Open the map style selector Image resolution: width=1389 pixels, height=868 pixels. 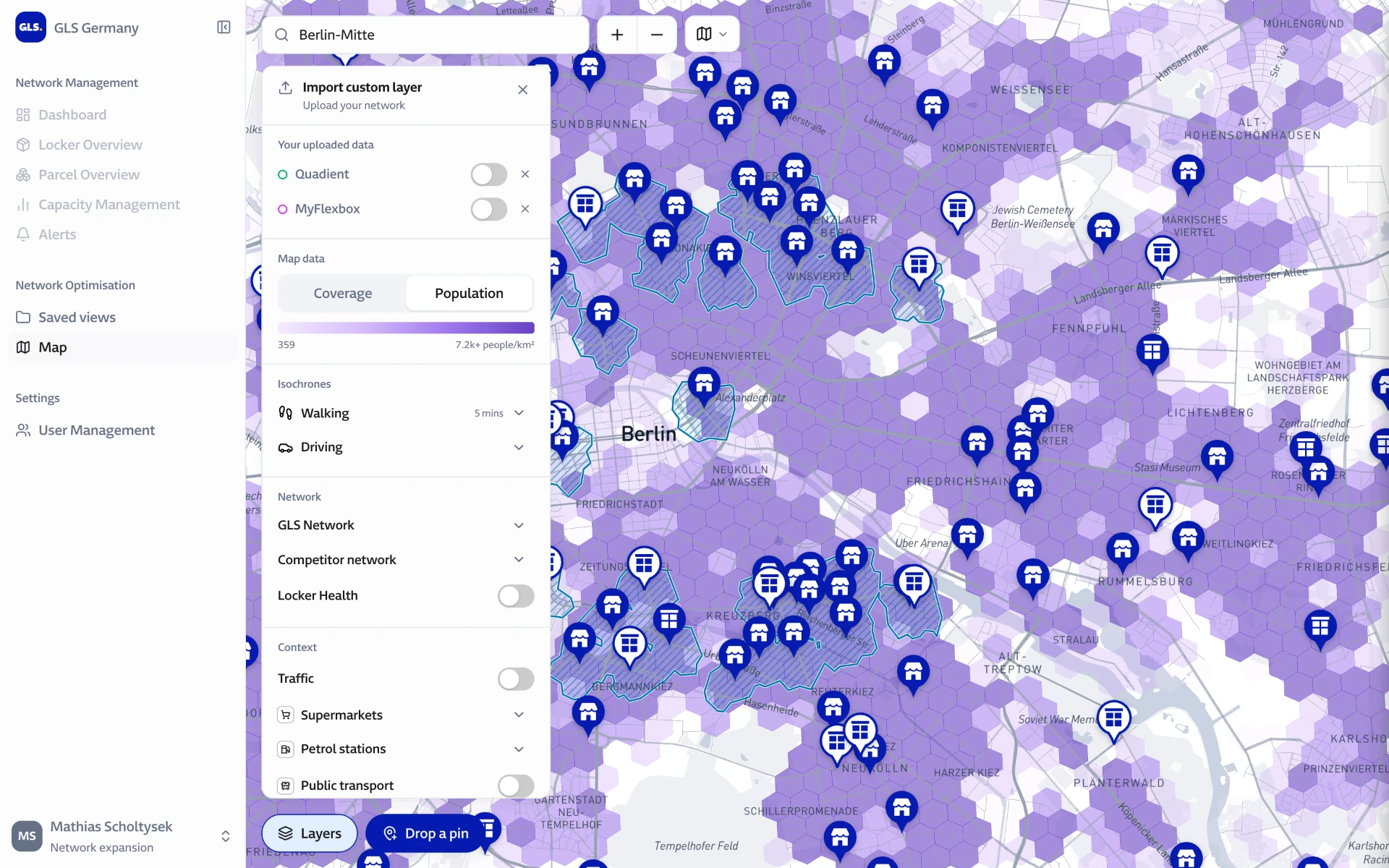(712, 34)
